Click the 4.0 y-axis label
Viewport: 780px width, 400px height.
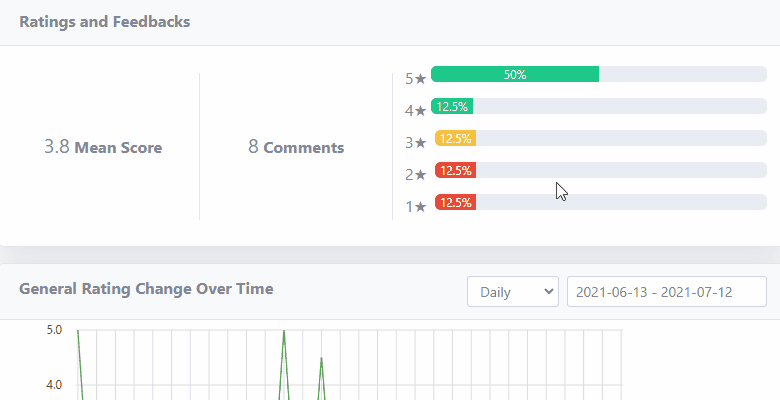(x=54, y=385)
